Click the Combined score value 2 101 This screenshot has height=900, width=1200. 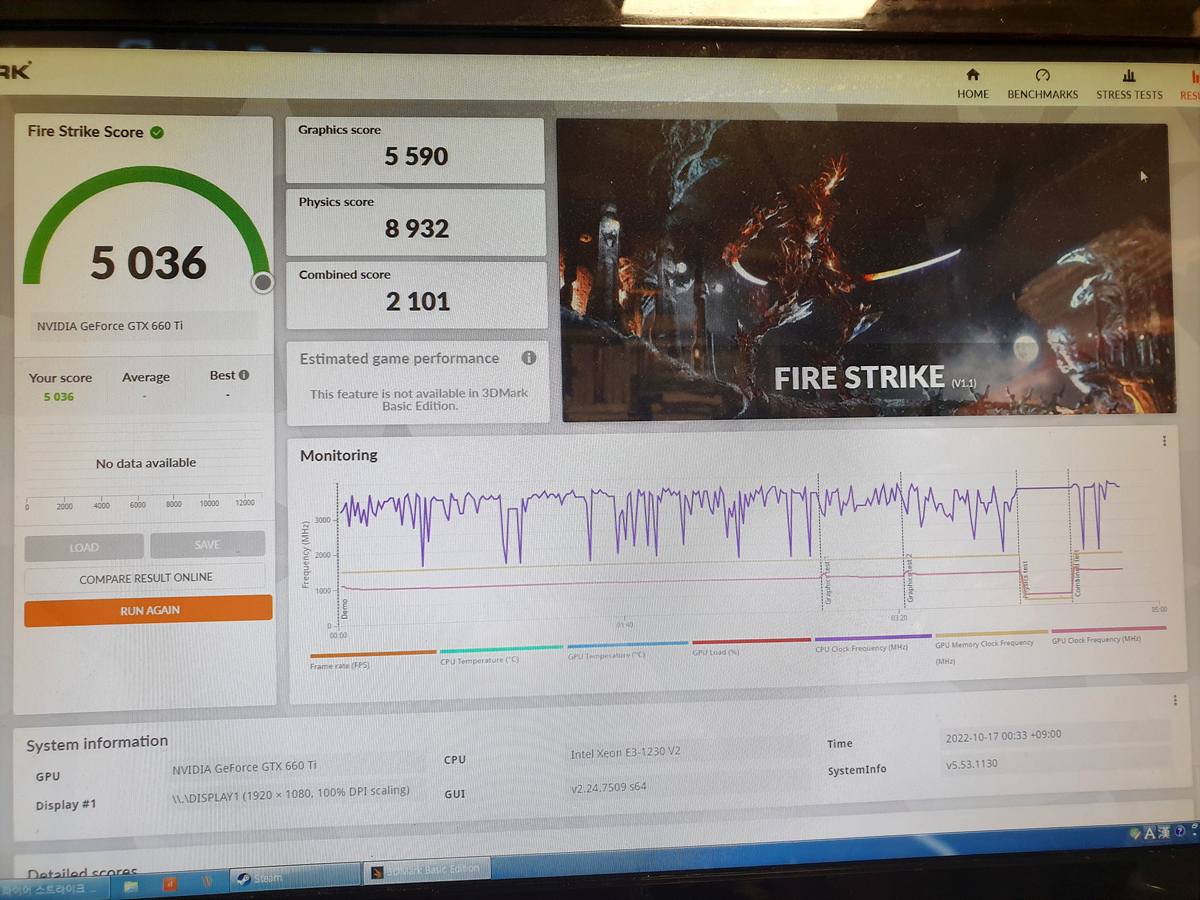click(418, 301)
